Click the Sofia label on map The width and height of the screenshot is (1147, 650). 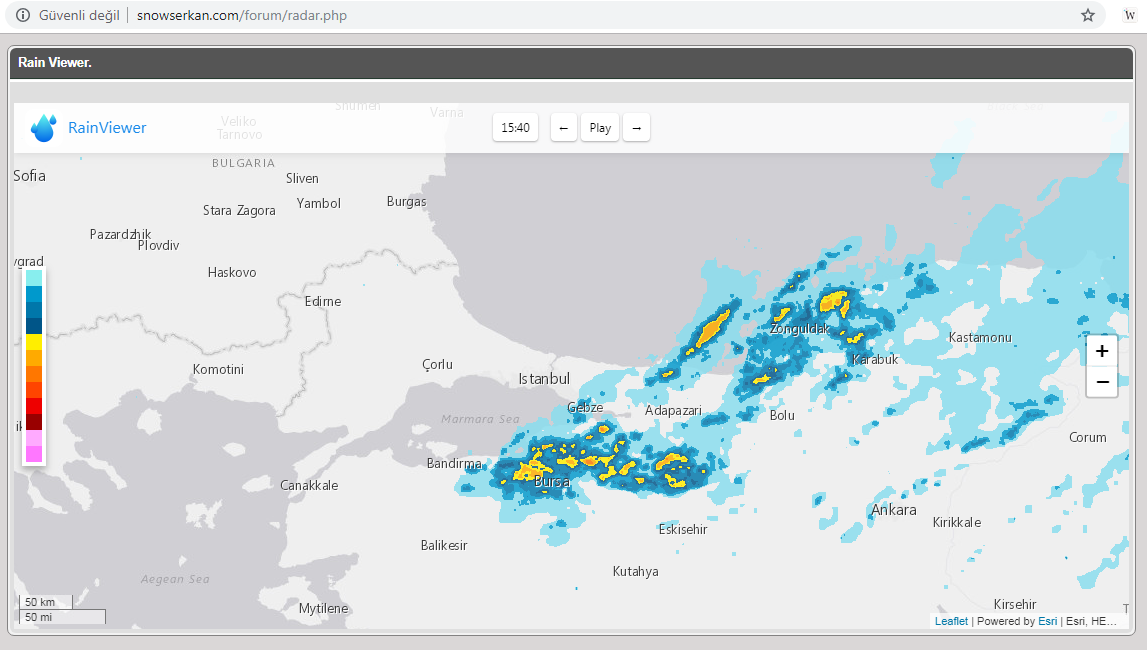(29, 175)
